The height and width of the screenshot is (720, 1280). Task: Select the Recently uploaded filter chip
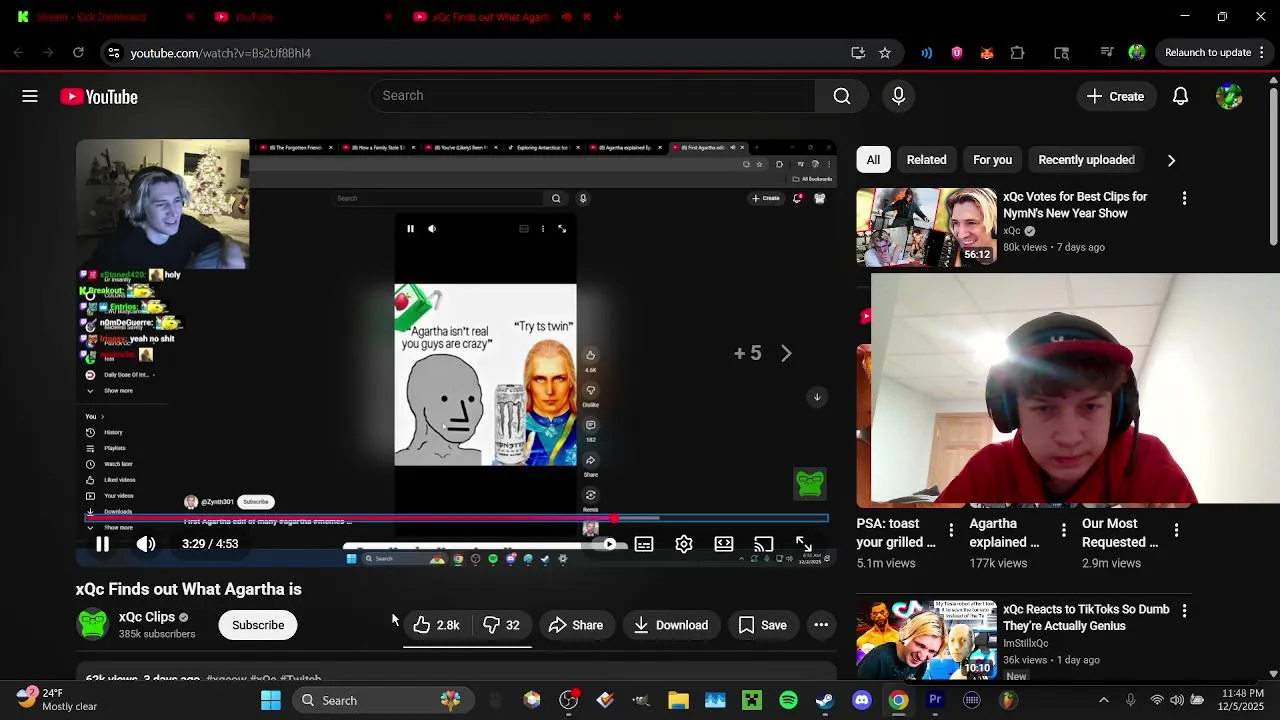pos(1086,160)
